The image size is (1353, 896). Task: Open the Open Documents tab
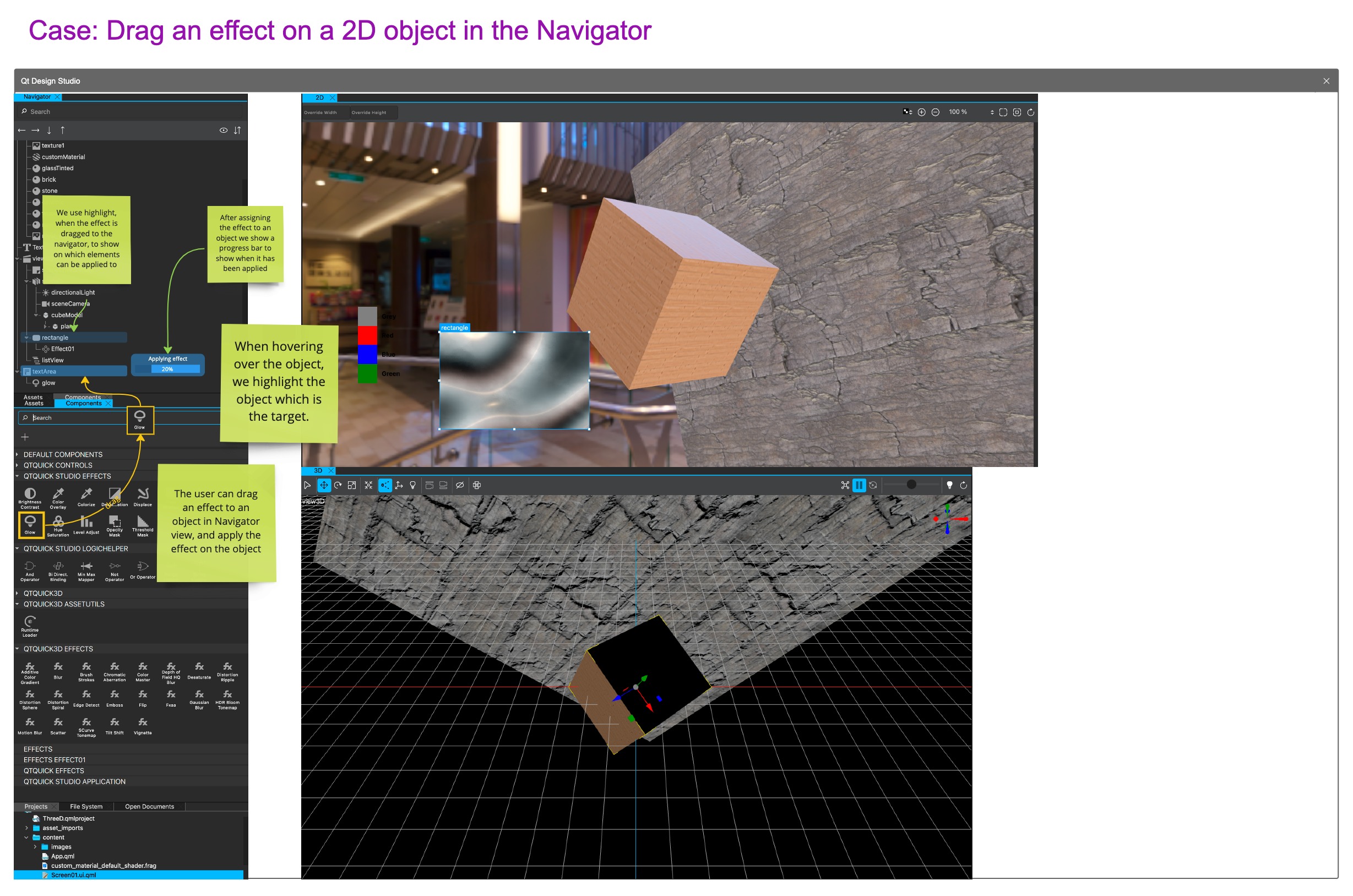point(150,807)
